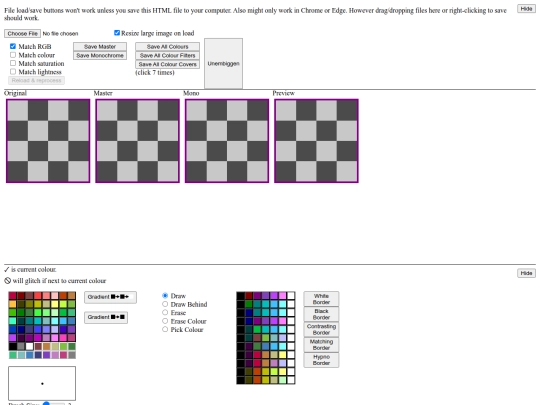Enable the Match colour checkbox
The height and width of the screenshot is (405, 540).
tap(13, 55)
